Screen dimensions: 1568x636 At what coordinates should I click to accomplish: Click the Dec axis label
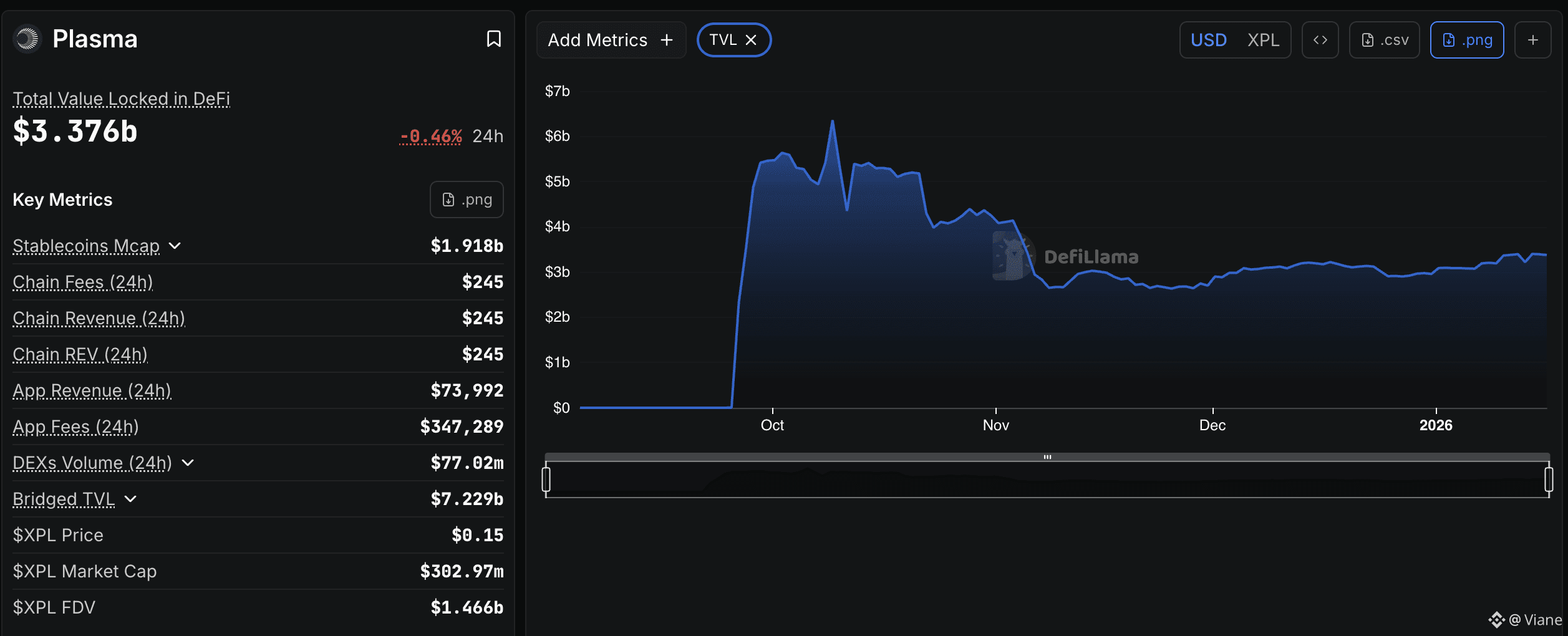1212,425
